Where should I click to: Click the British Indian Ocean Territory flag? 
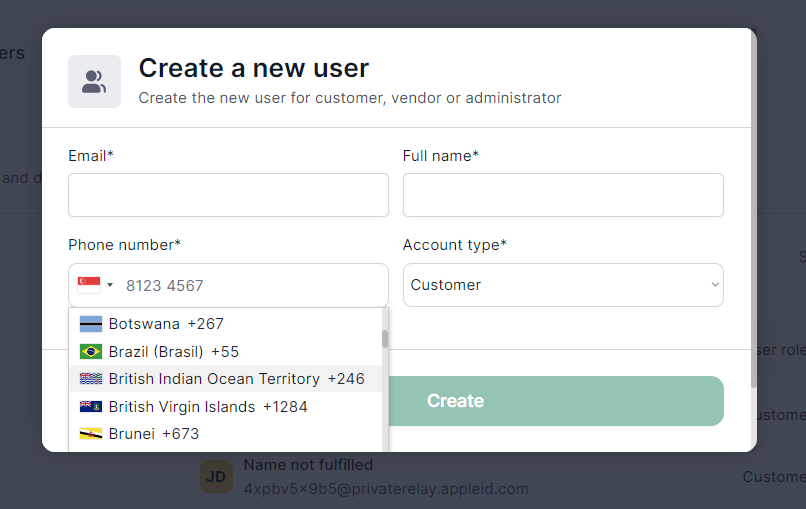91,379
